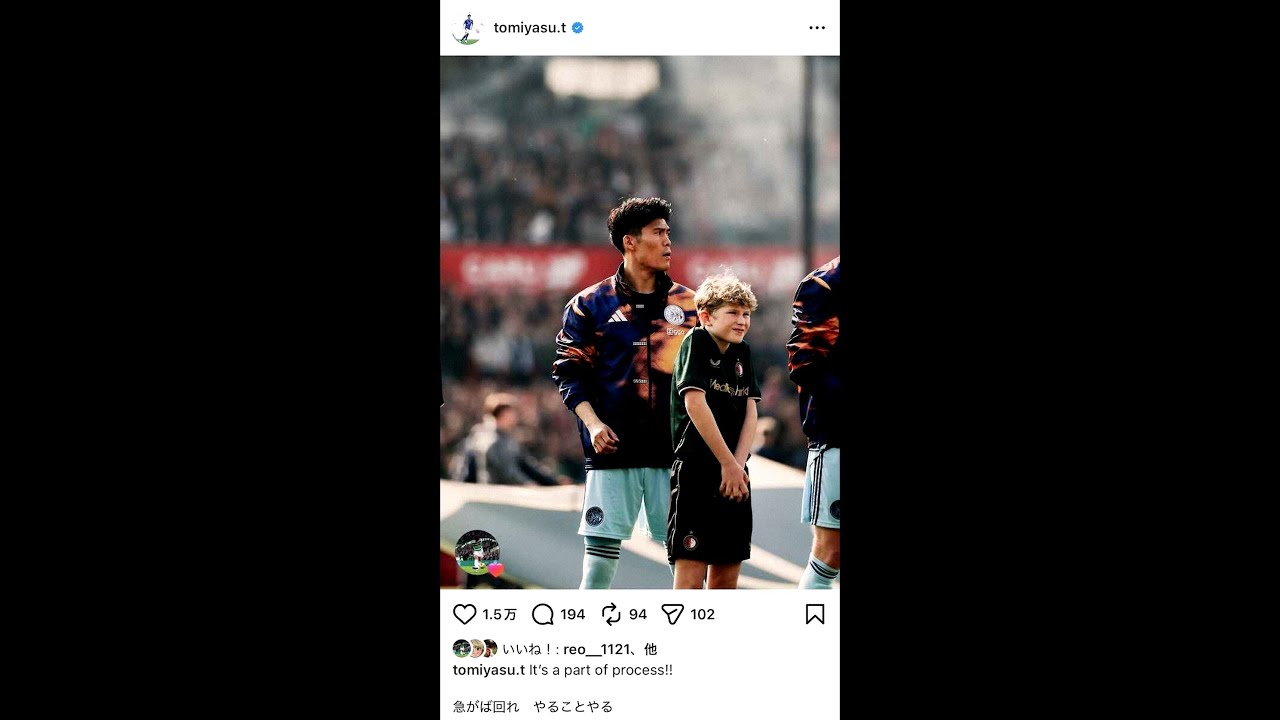Tap the tagged avatar with heart sticker
Screen dimensions: 1280x720
click(478, 552)
